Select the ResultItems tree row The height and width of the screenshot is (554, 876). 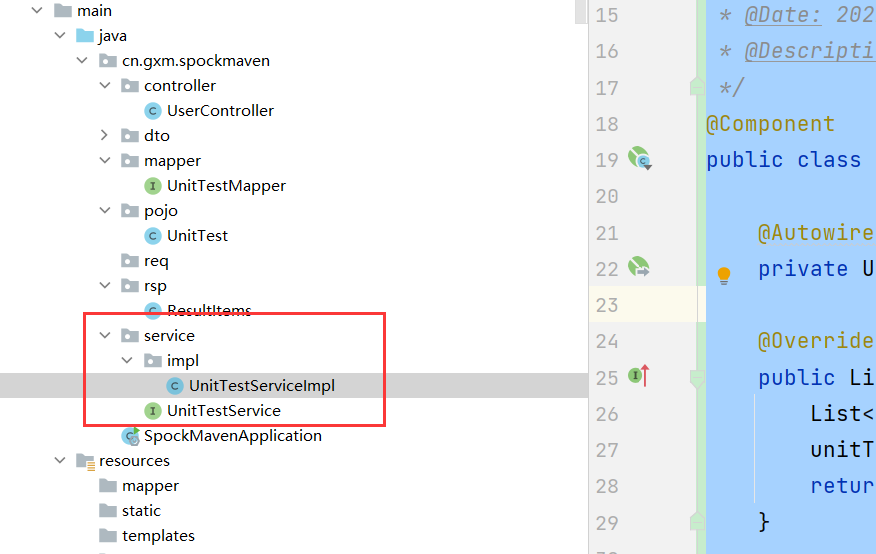pos(294,311)
